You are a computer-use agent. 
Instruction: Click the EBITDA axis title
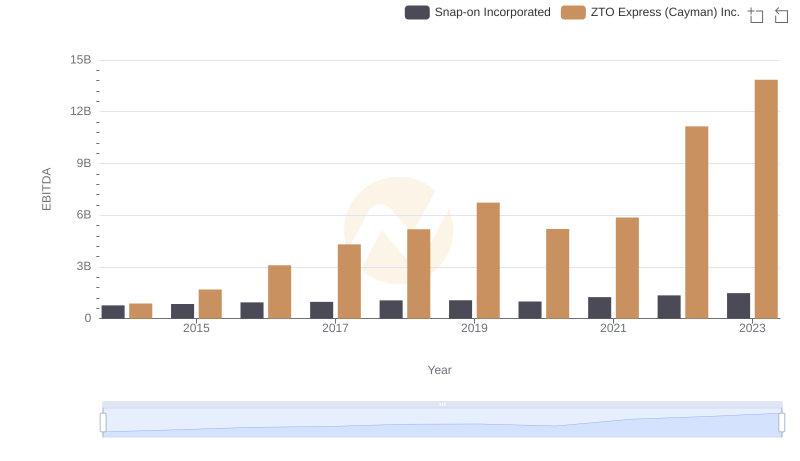46,189
